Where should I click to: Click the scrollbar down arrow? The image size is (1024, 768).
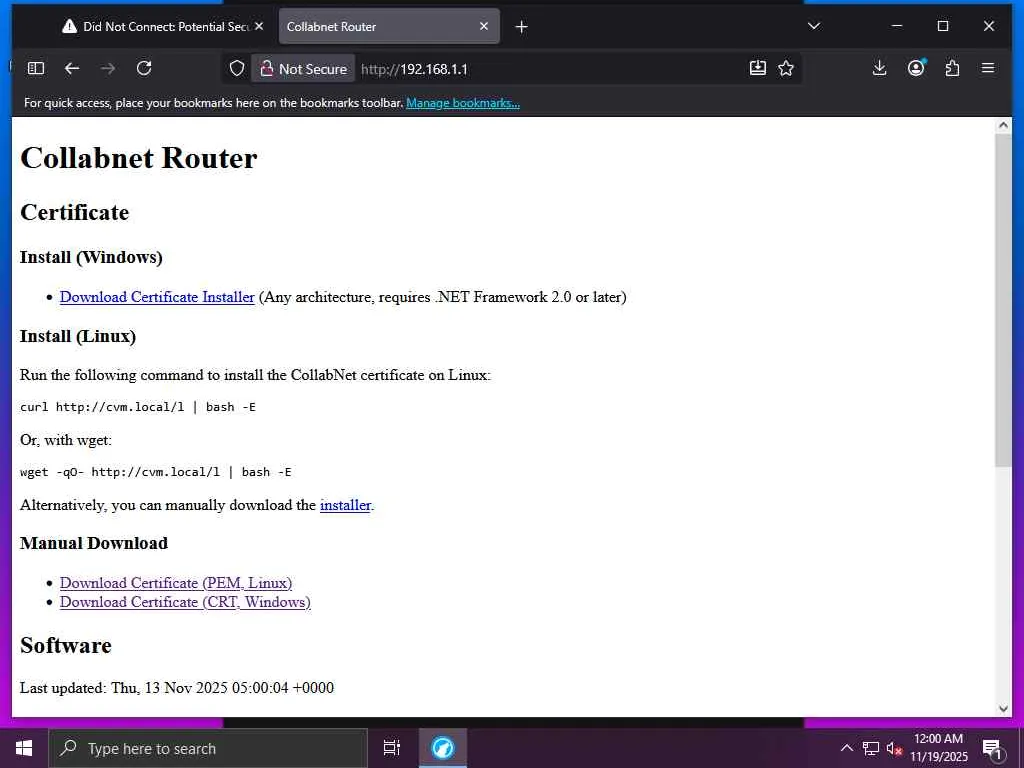pos(1004,709)
